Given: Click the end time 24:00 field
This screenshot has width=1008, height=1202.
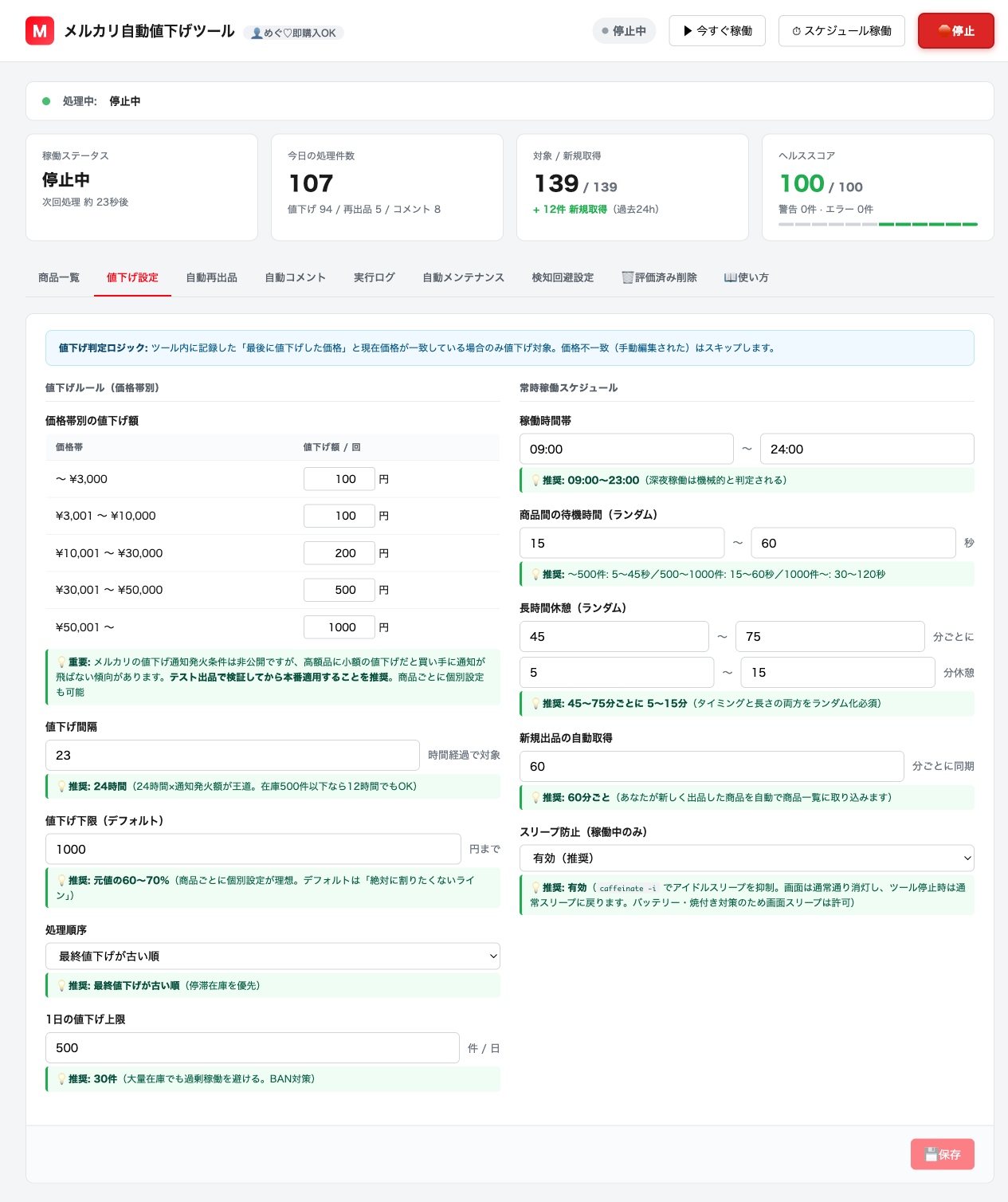Looking at the screenshot, I should point(867,449).
